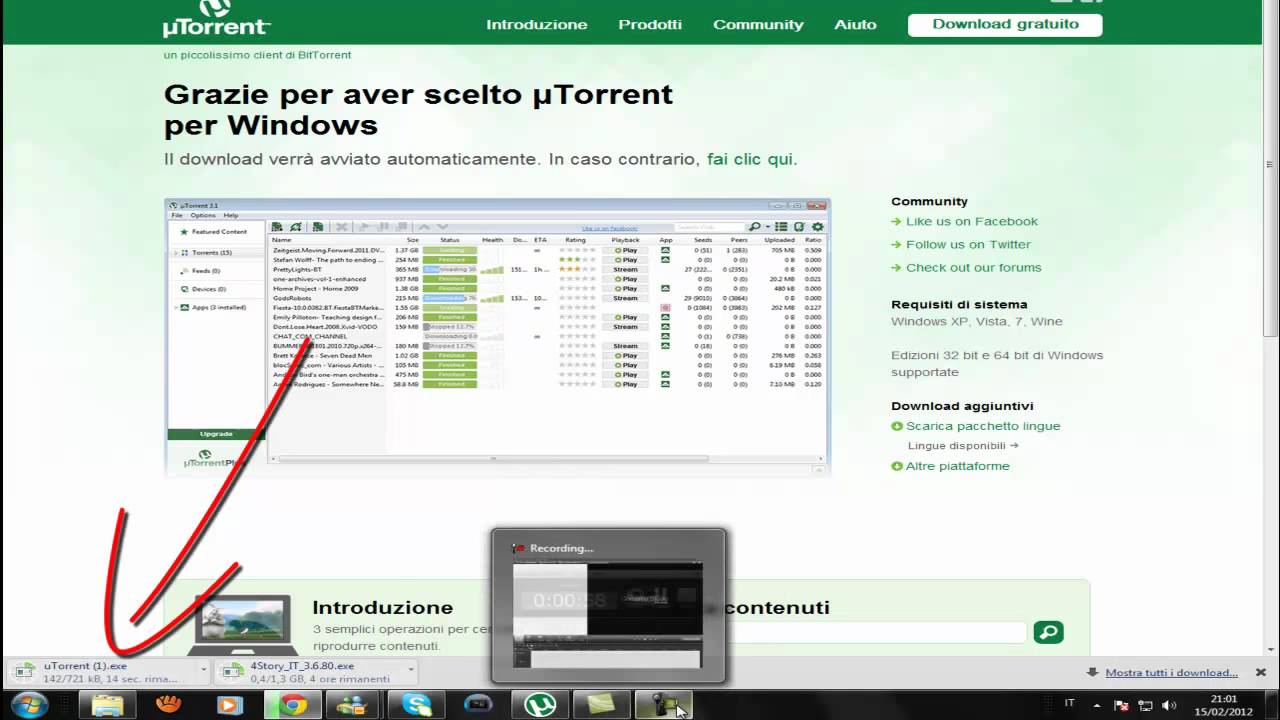Open the network tray icon
The width and height of the screenshot is (1280, 720).
pyautogui.click(x=1145, y=705)
